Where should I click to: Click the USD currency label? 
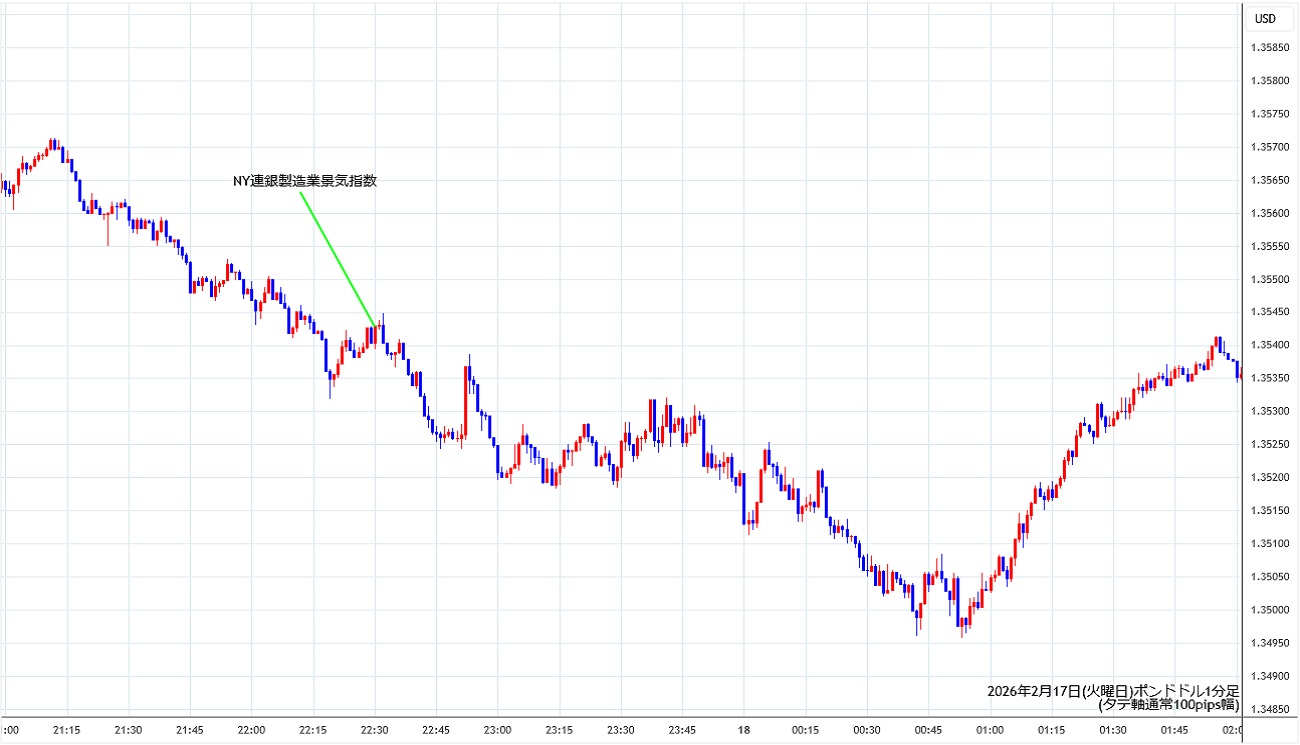pos(1265,18)
